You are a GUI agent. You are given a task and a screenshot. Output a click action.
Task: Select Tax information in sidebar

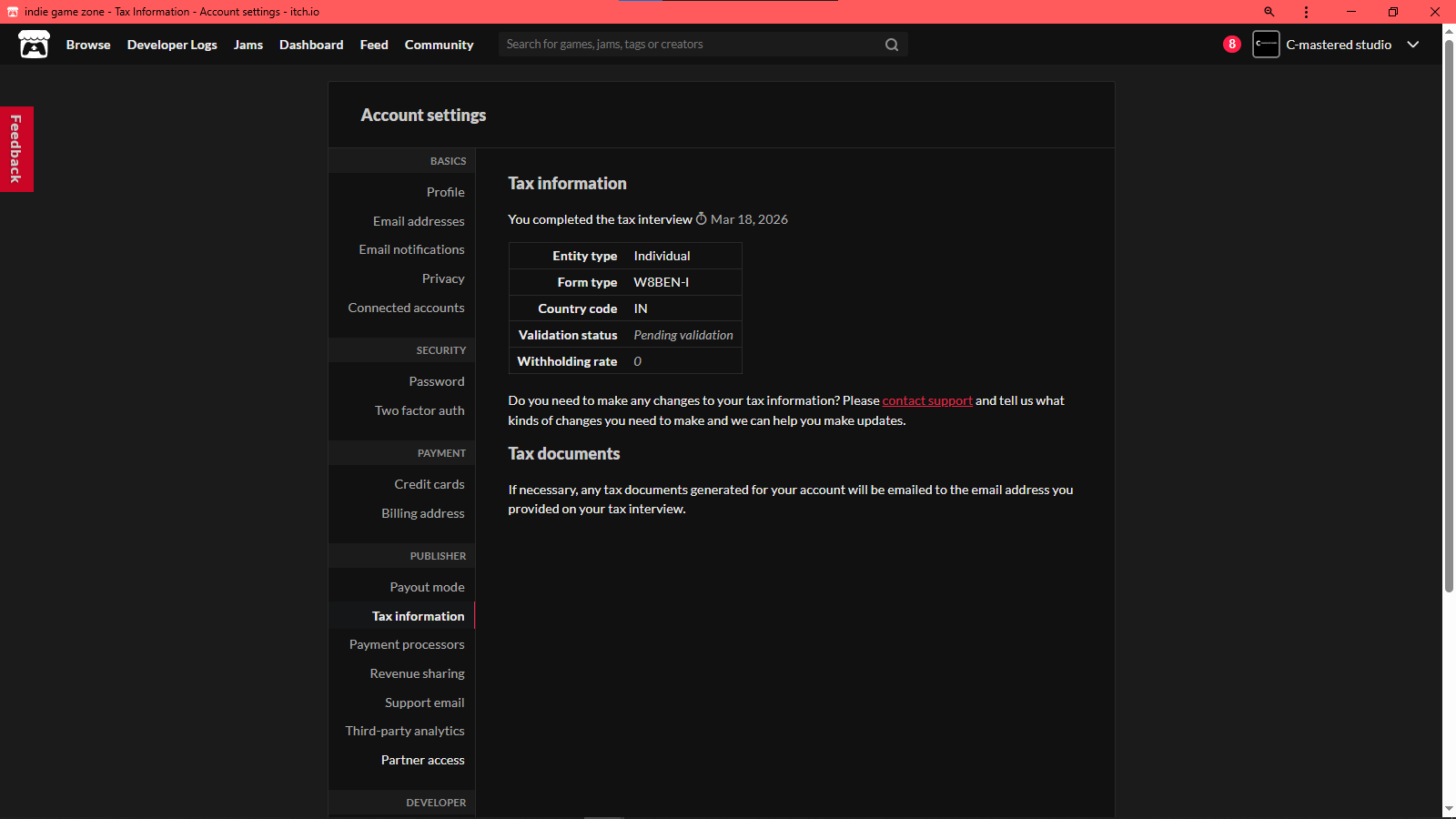tap(419, 616)
